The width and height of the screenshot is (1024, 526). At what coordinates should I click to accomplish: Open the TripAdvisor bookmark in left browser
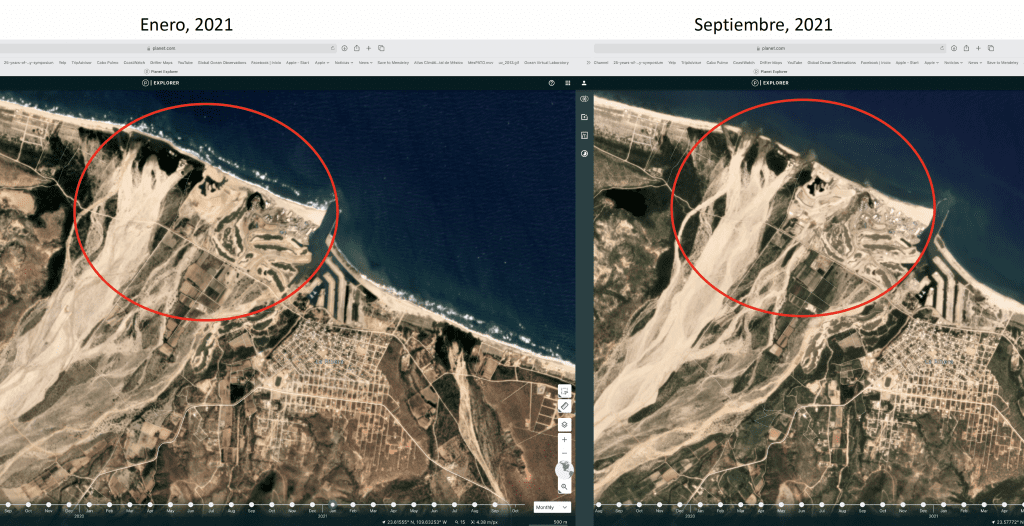pos(82,62)
